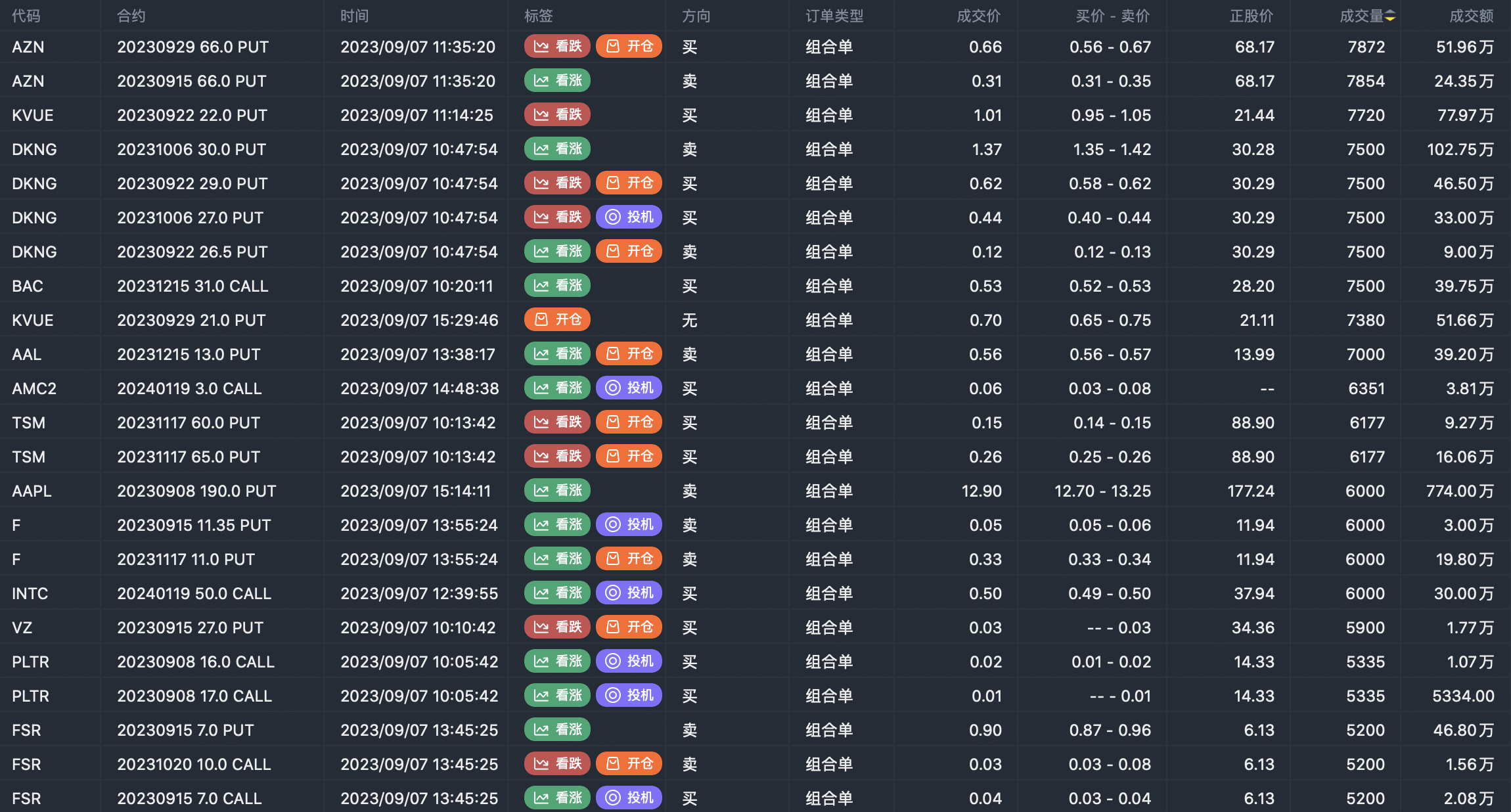Click 投机 tag on DKNG 27.0 PUT row
The width and height of the screenshot is (1511, 812).
point(629,217)
